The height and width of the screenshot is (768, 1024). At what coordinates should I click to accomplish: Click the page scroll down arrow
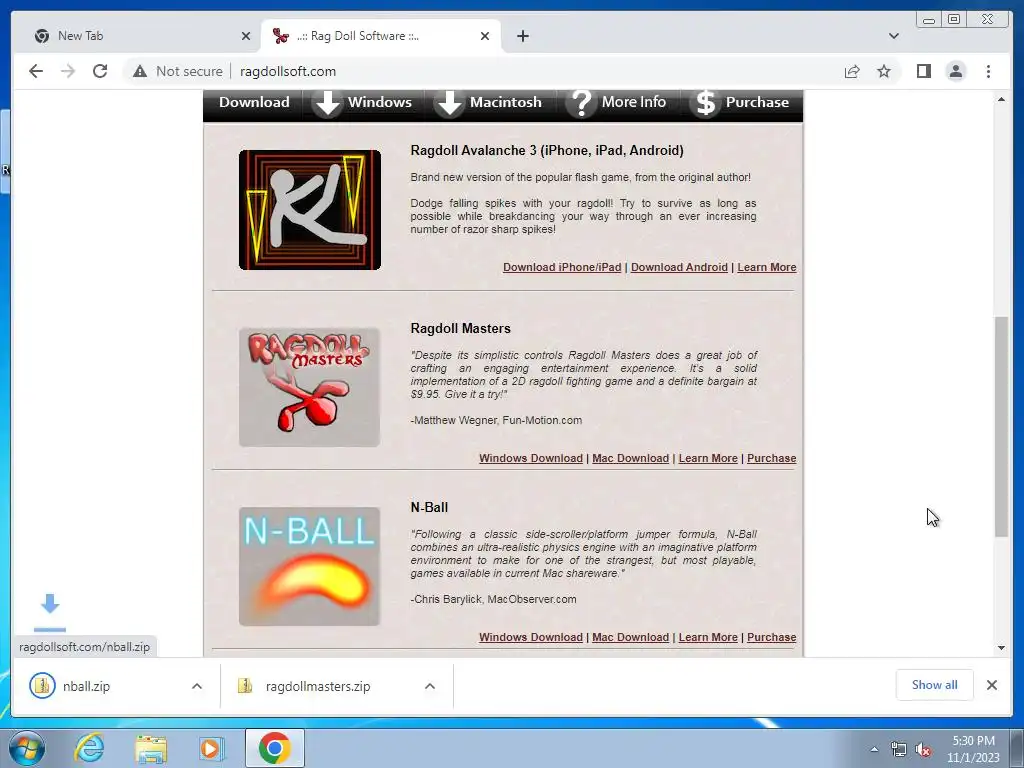tap(1001, 648)
